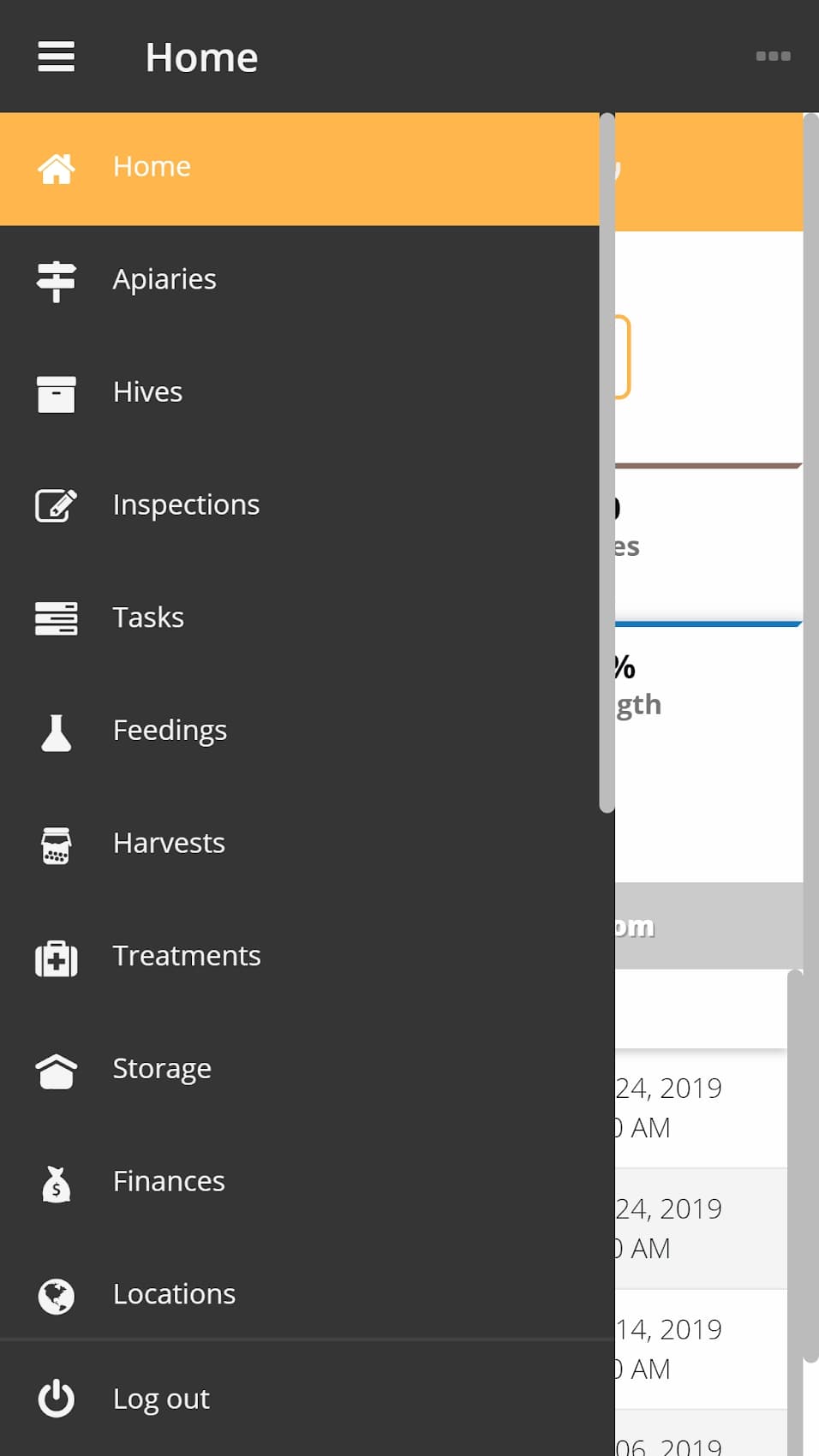This screenshot has width=819, height=1456.
Task: Open the Tasks menu item
Action: [x=300, y=618]
